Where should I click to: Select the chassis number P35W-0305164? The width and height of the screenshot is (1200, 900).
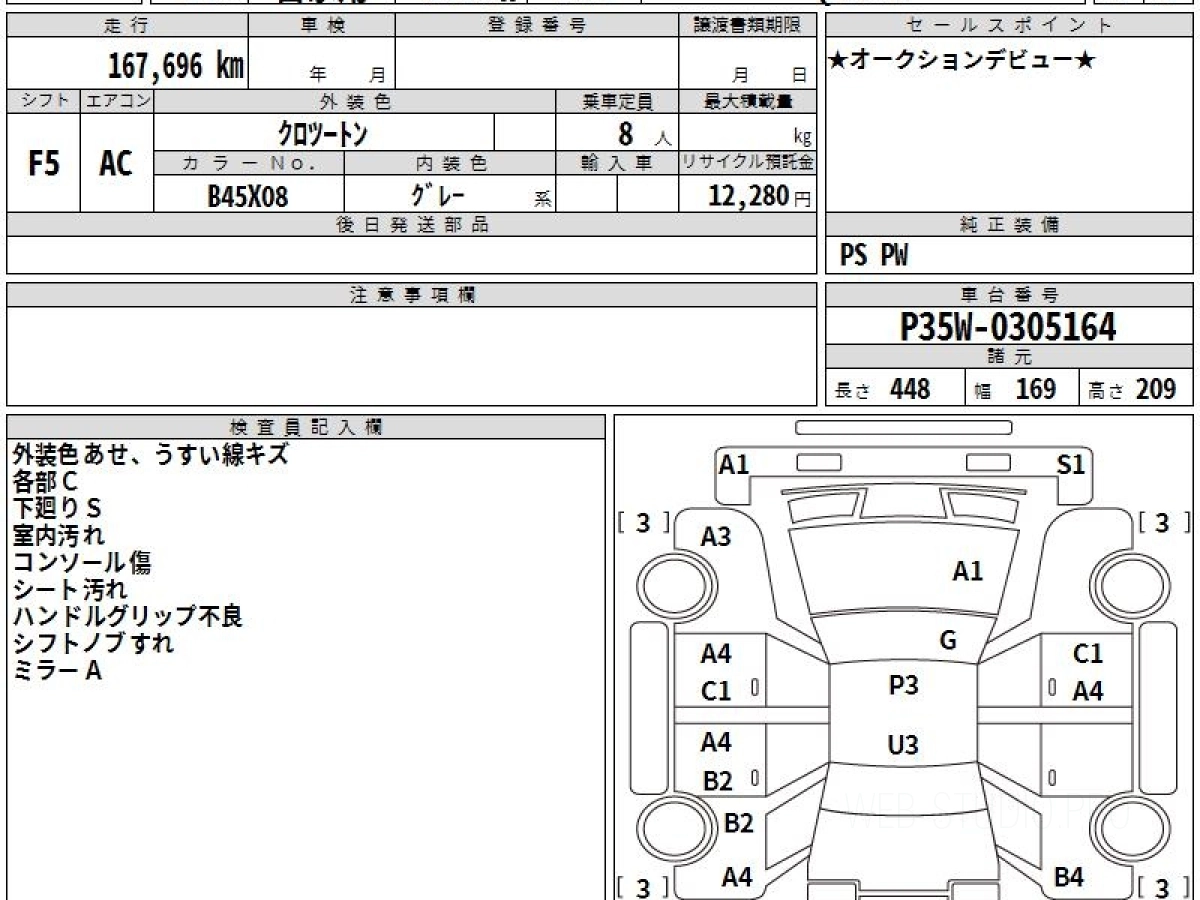(1008, 327)
